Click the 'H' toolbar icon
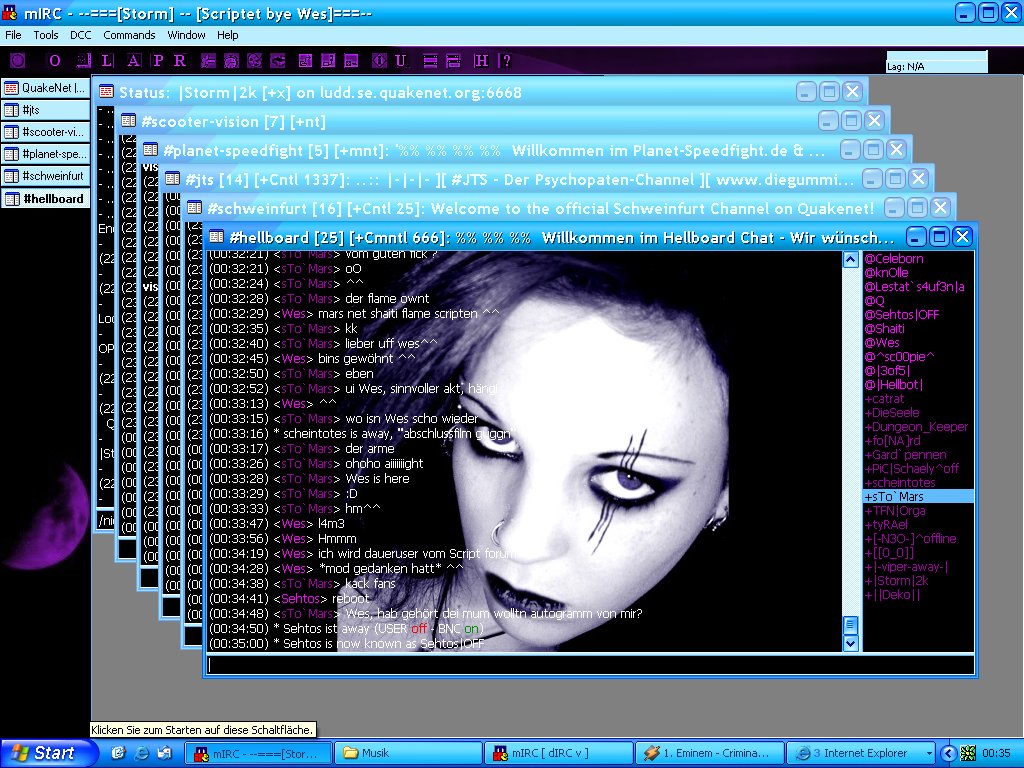This screenshot has width=1024, height=768. (482, 61)
